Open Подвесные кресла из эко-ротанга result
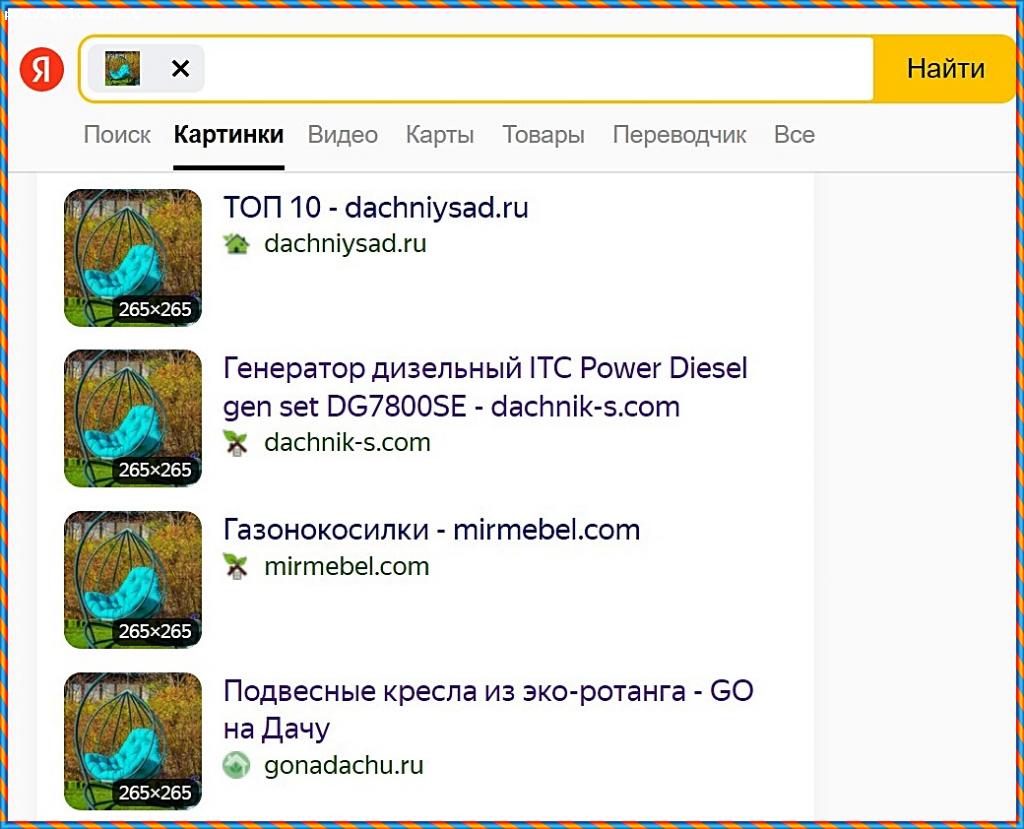The height and width of the screenshot is (829, 1024). pos(488,708)
